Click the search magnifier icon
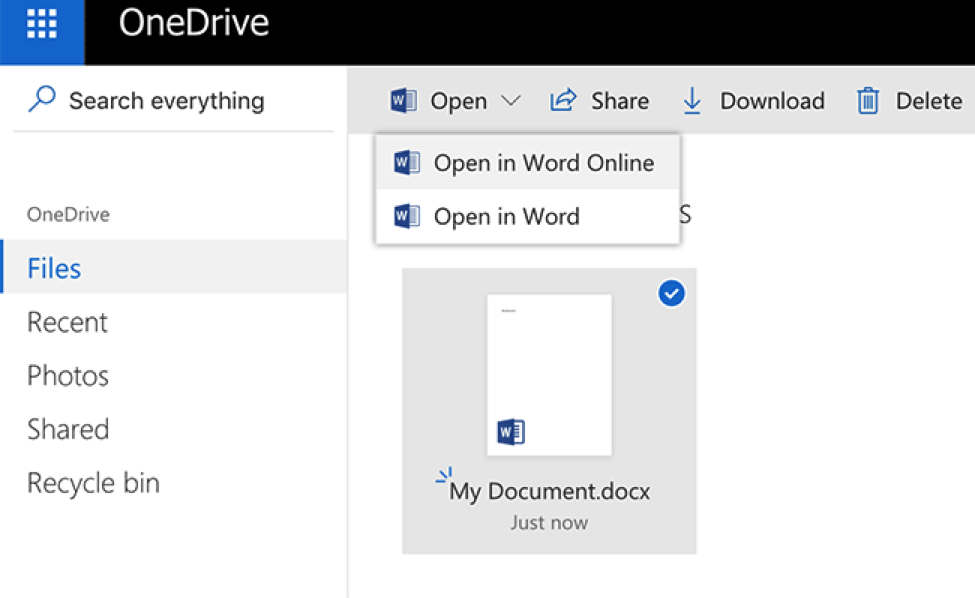This screenshot has height=598, width=975. (41, 100)
